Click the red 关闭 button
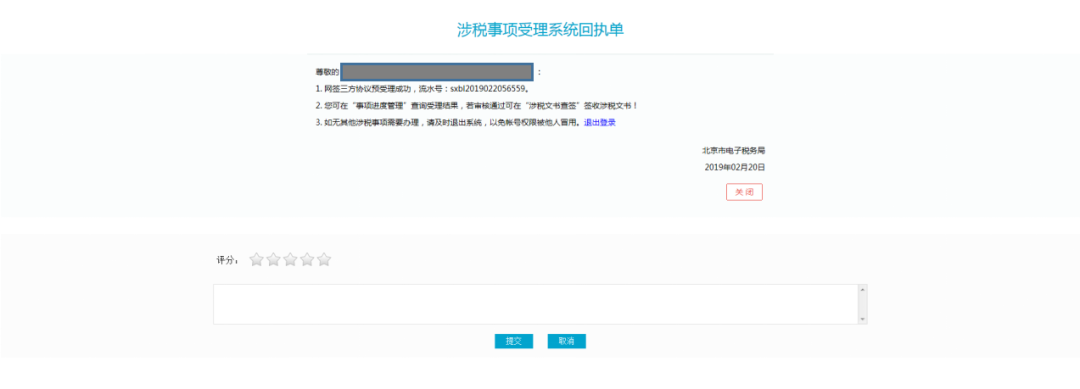 tap(744, 192)
